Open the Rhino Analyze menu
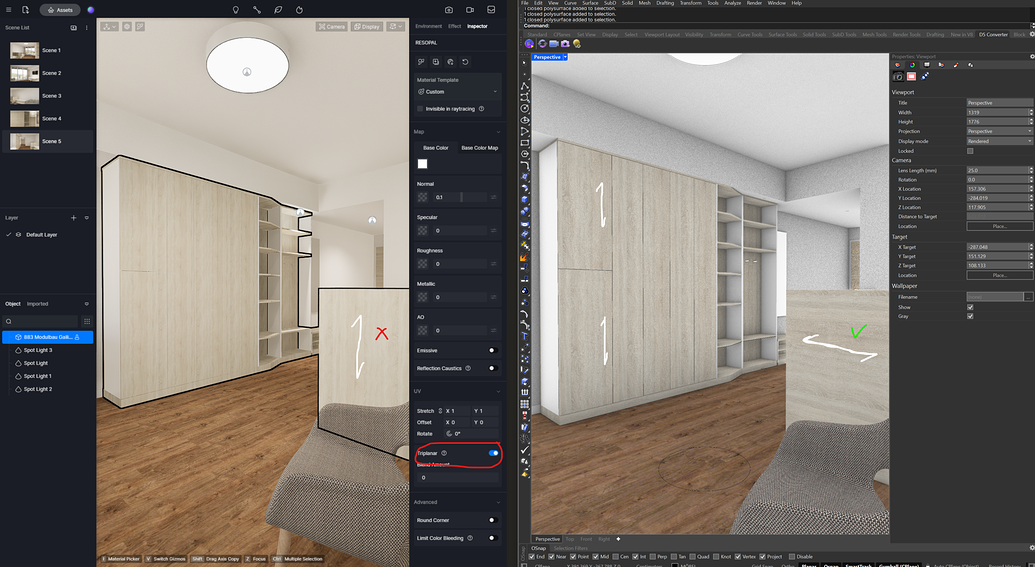Viewport: 1035px width, 567px height. 732,3
